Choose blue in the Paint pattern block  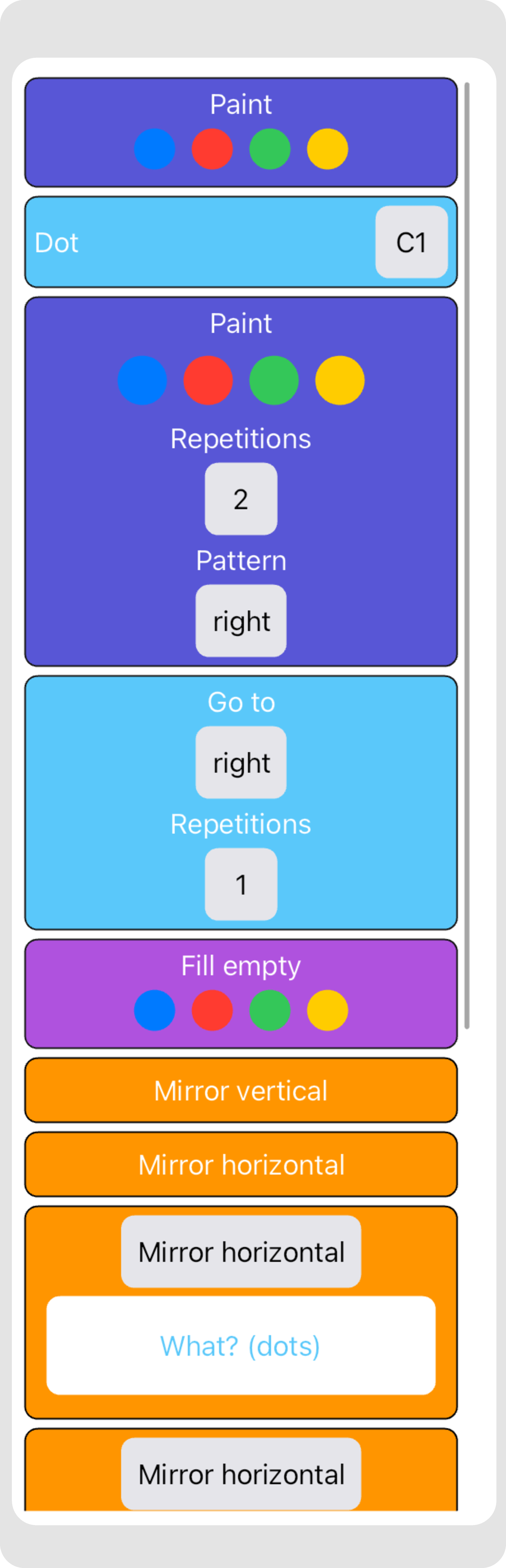point(143,380)
